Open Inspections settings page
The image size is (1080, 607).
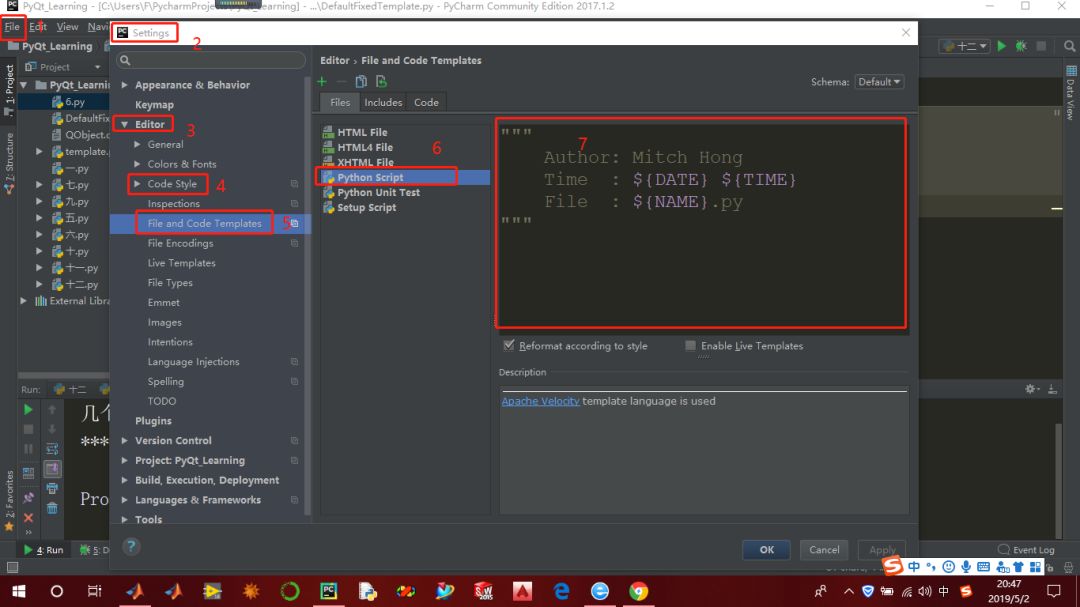tap(174, 203)
